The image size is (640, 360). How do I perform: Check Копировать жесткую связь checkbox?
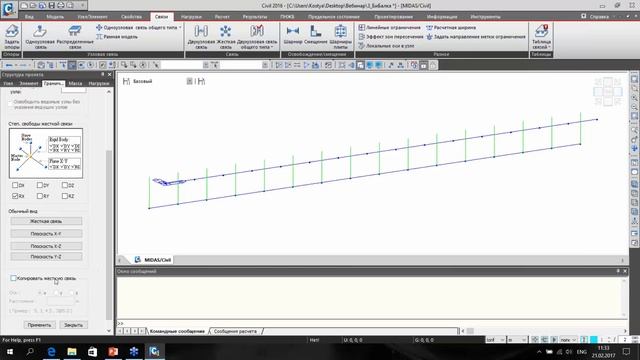tap(13, 278)
